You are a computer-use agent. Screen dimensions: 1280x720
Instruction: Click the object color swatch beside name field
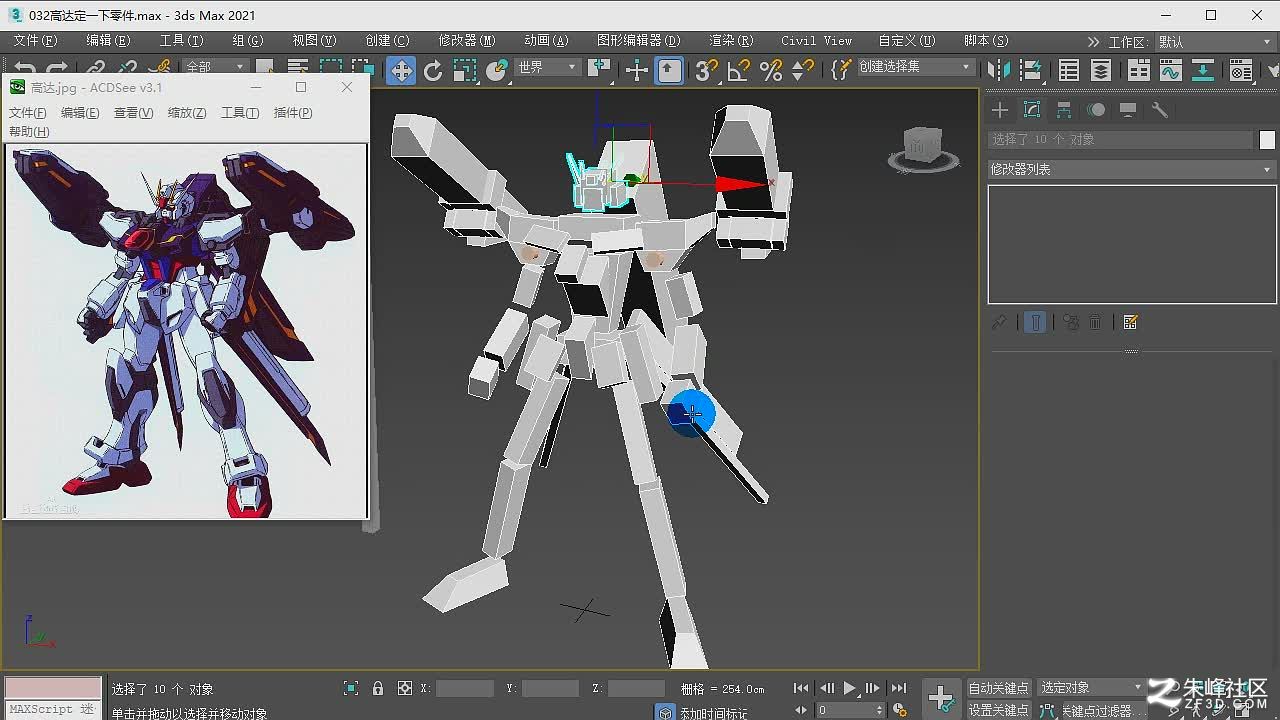coord(1267,140)
